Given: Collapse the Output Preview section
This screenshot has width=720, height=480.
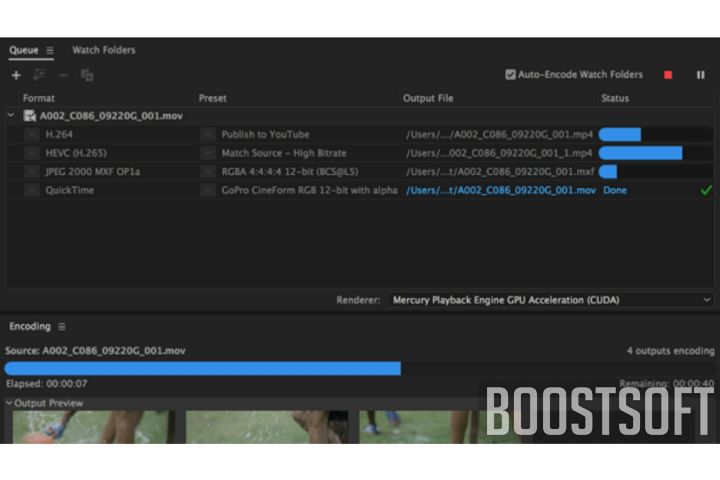Looking at the screenshot, I should click(9, 403).
